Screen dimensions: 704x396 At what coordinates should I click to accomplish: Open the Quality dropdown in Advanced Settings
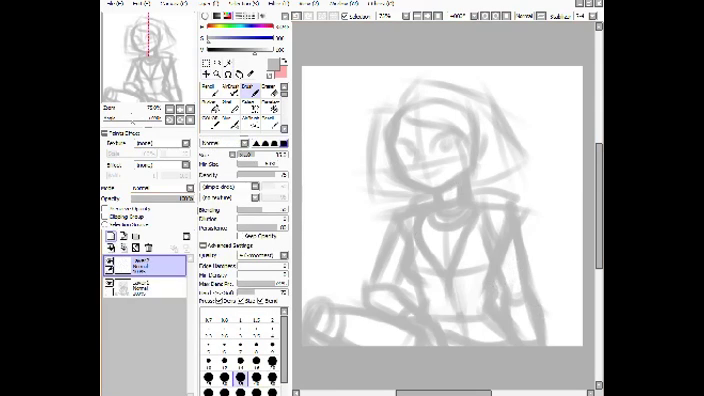[x=284, y=255]
